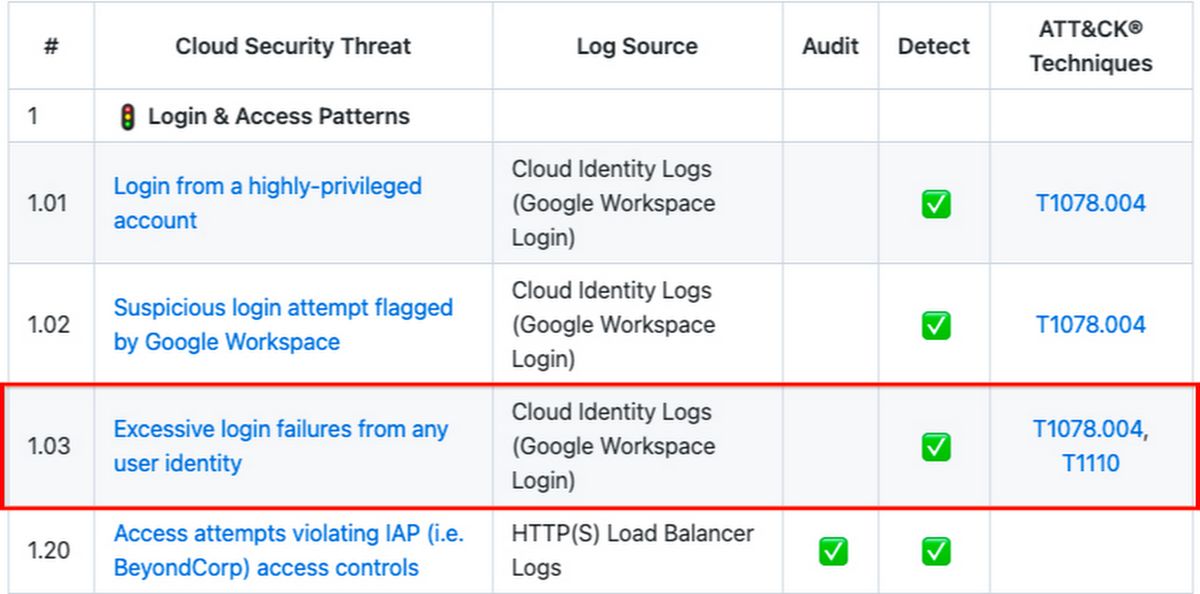Click the Detect checkmark in highlighted row 1.03

[x=936, y=446]
